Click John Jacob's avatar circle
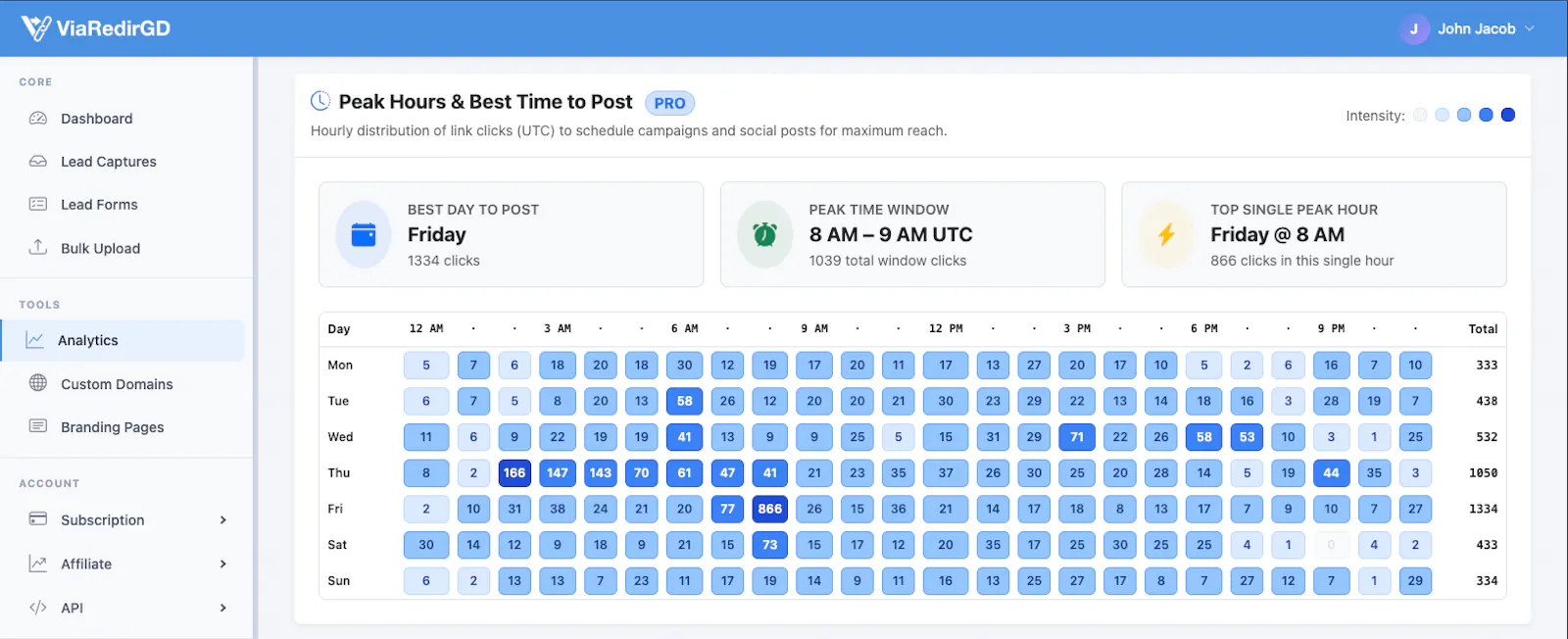The width and height of the screenshot is (1568, 639). [1413, 29]
